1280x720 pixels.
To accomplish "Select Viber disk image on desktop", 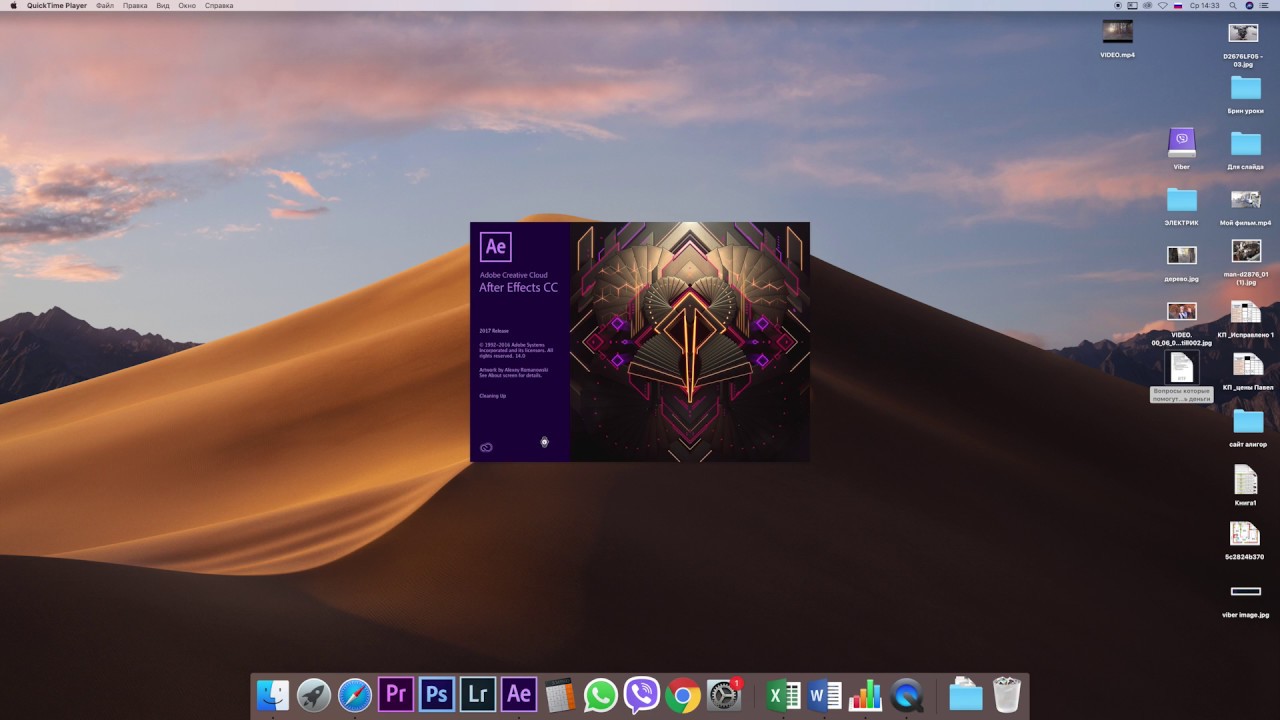I will pos(1182,143).
